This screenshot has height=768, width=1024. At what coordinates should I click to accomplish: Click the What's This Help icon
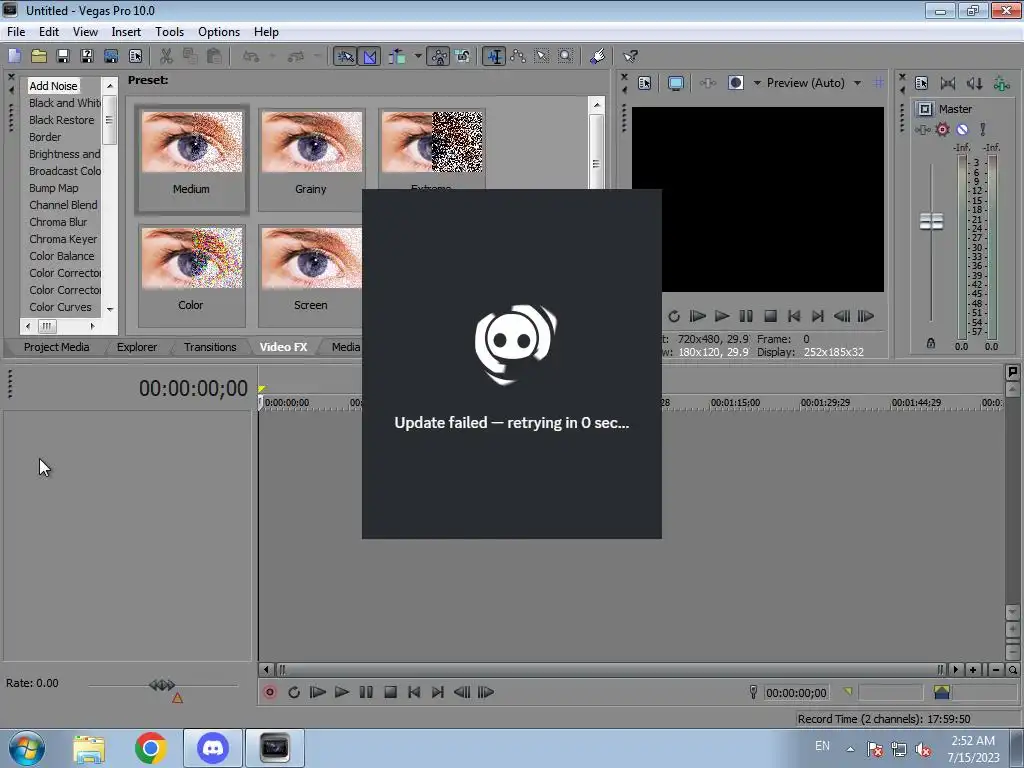click(x=630, y=56)
